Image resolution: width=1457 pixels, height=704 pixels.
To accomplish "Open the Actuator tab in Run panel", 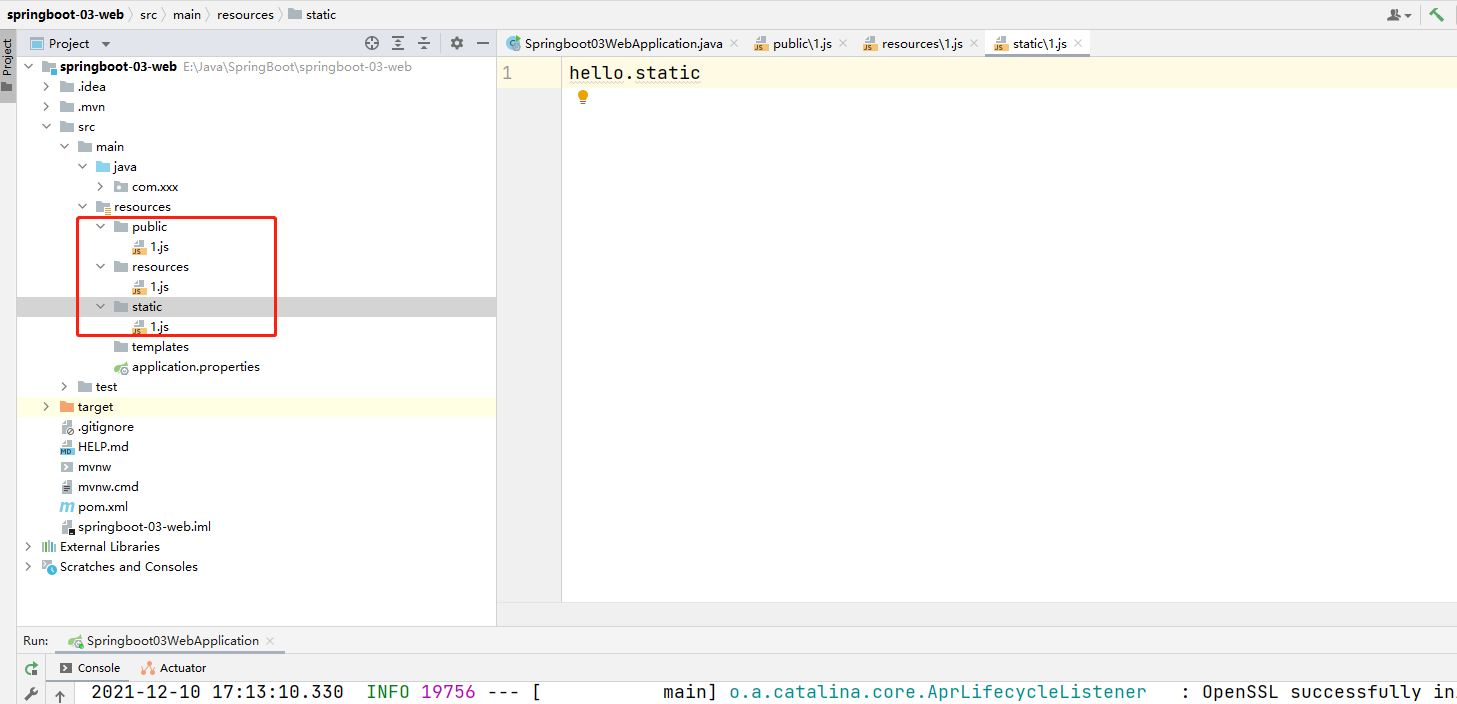I will point(173,668).
